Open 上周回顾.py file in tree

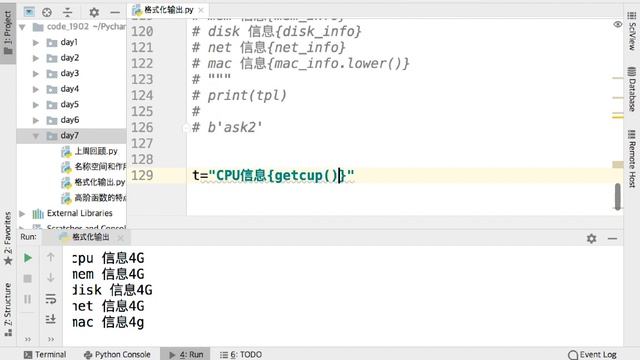[96, 151]
